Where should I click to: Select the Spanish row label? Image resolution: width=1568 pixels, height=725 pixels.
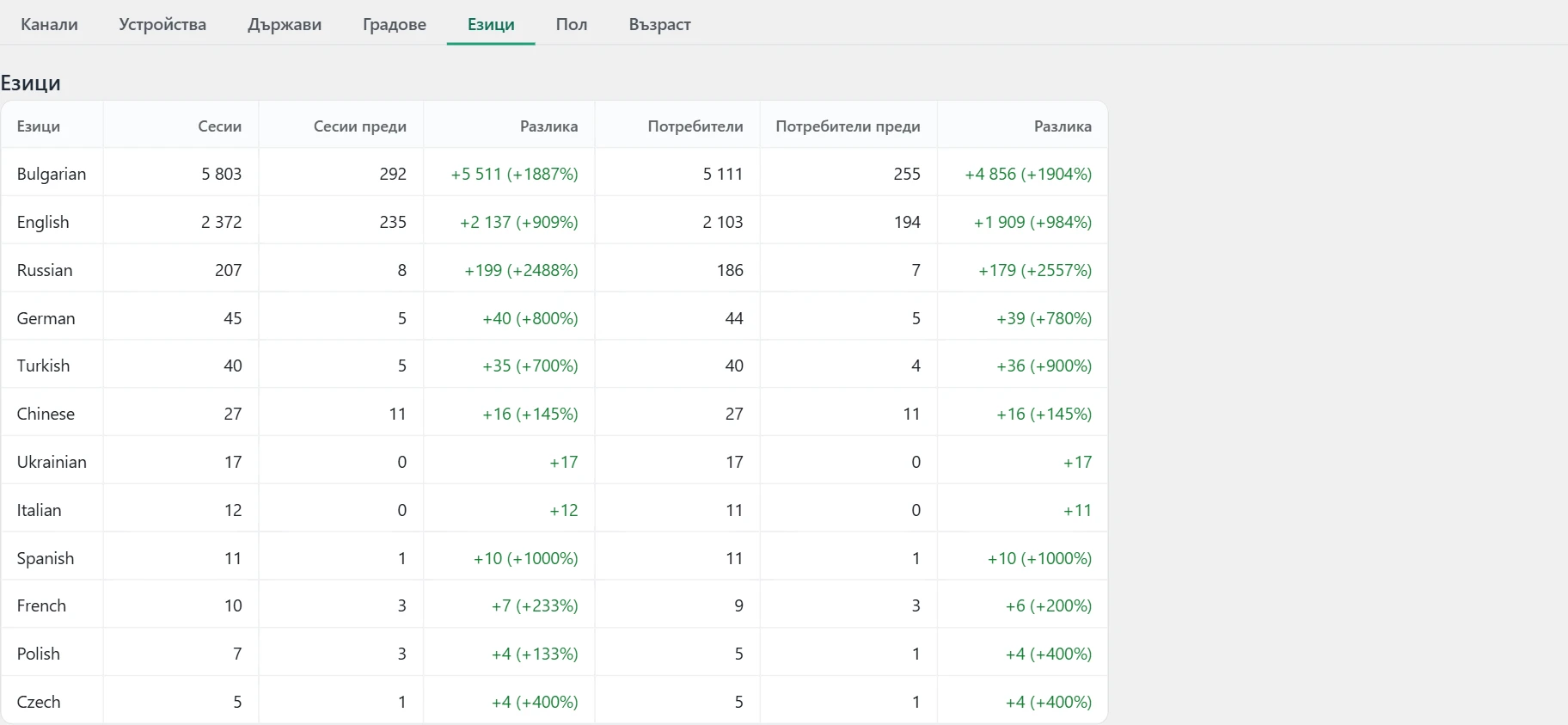tap(46, 558)
